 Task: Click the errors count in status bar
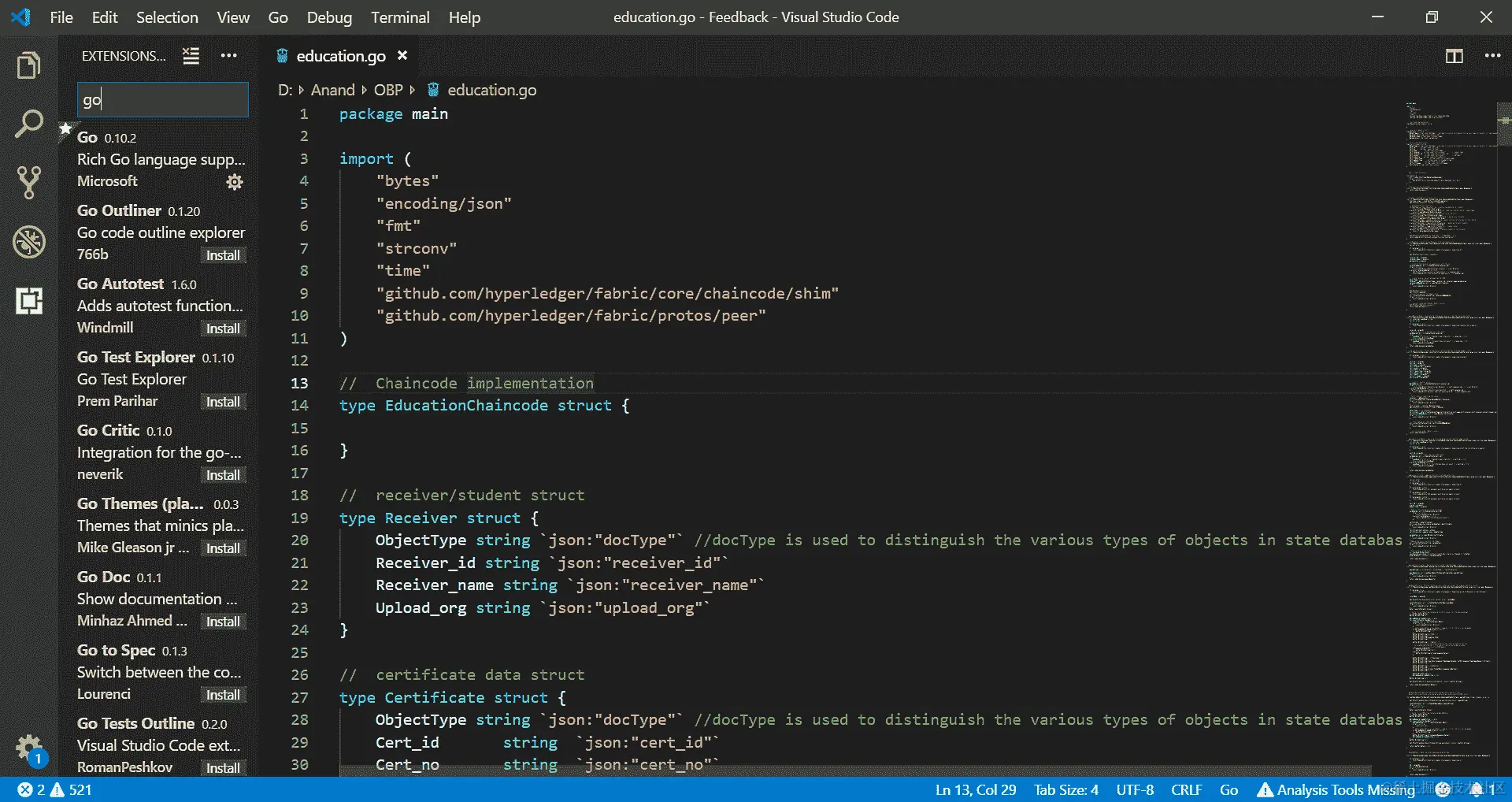(31, 789)
